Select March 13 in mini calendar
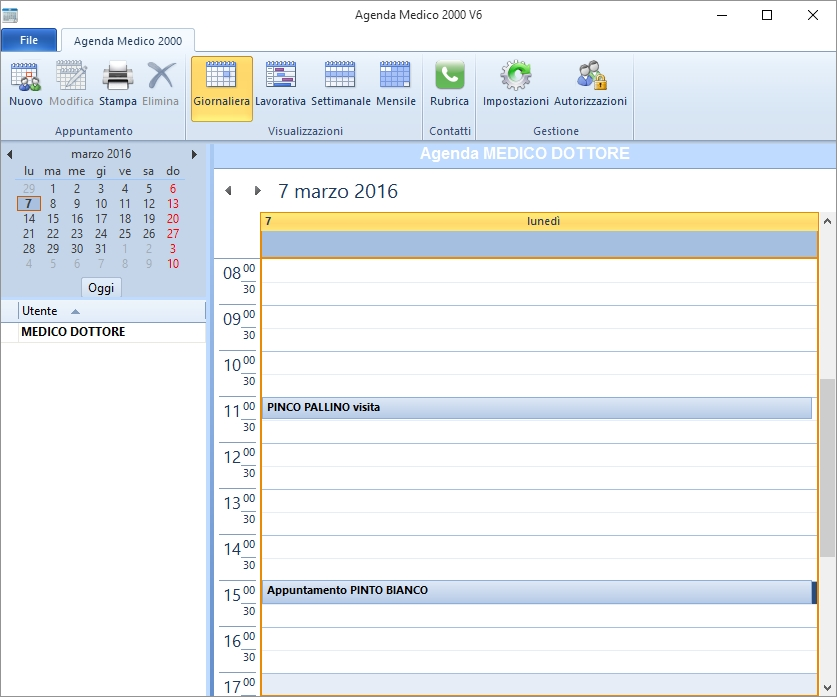 click(173, 203)
